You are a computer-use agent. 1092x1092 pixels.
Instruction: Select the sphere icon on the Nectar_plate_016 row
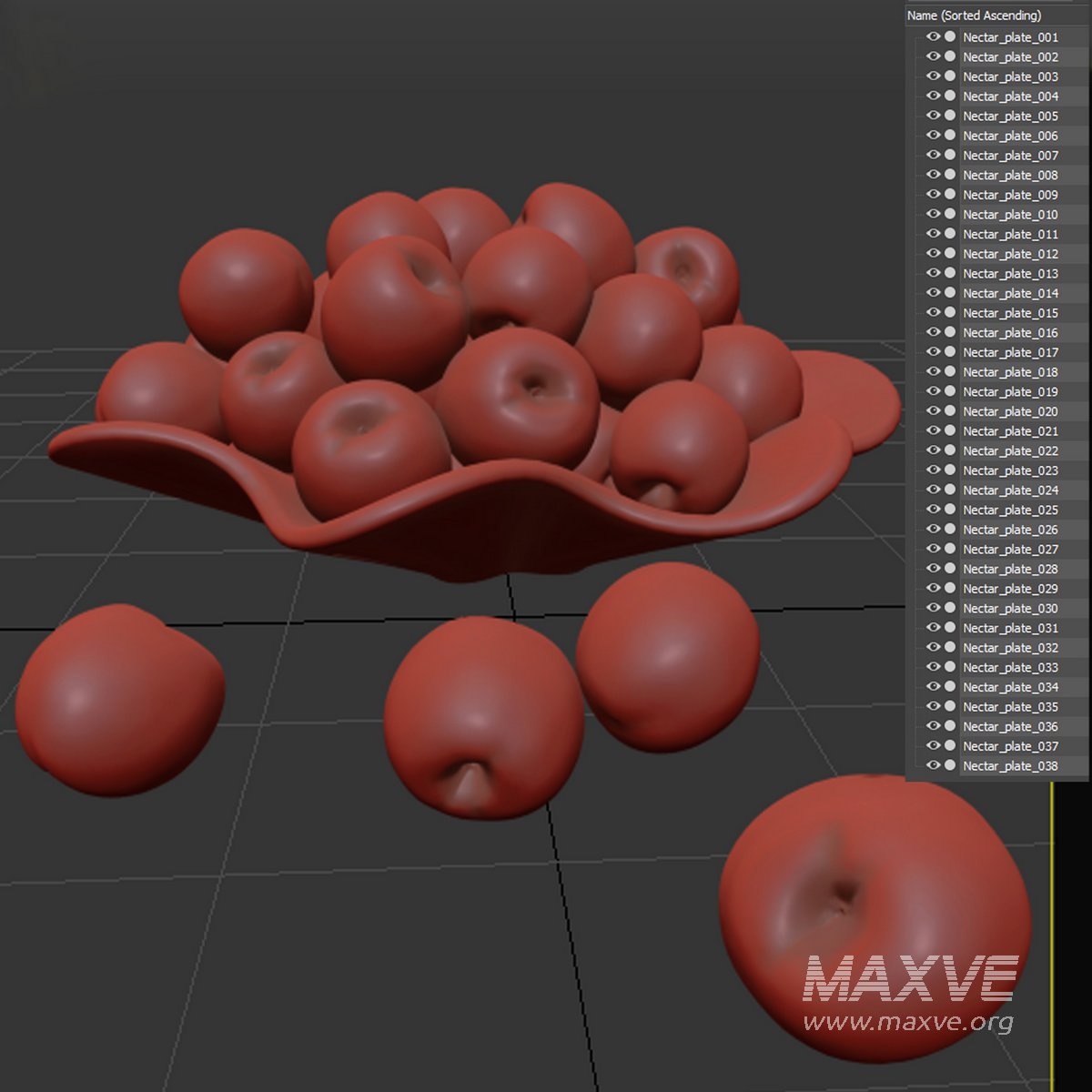(950, 332)
